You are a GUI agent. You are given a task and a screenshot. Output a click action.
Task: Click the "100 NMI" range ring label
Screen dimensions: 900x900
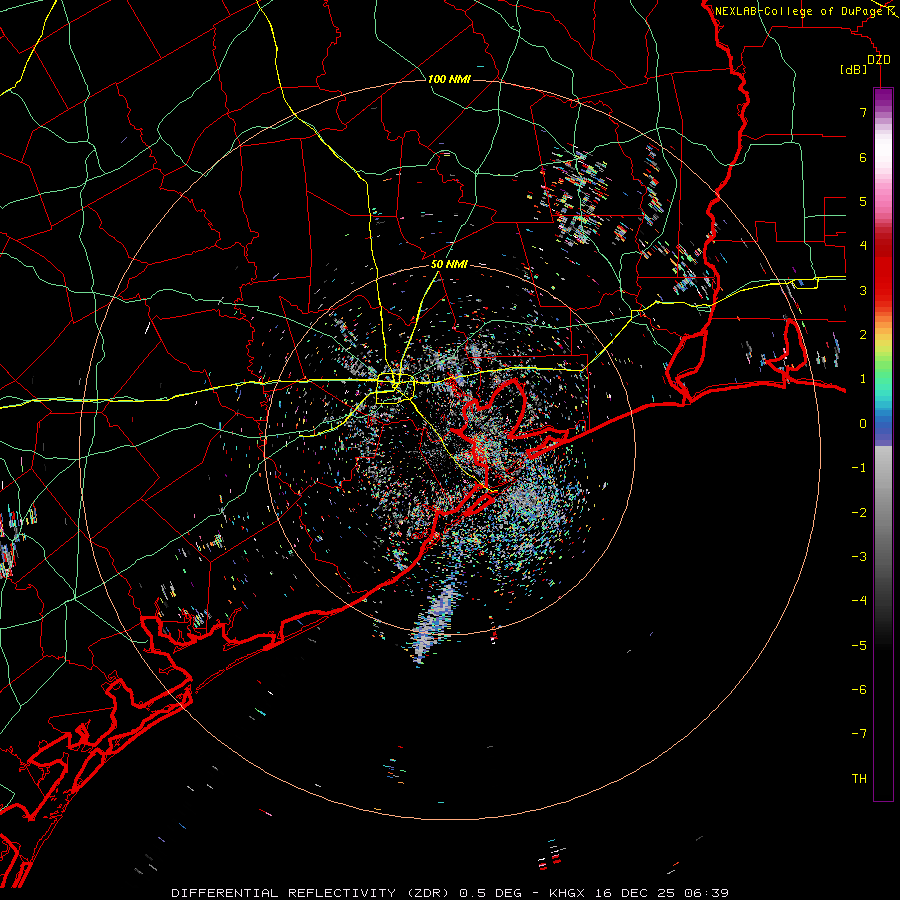coord(449,79)
